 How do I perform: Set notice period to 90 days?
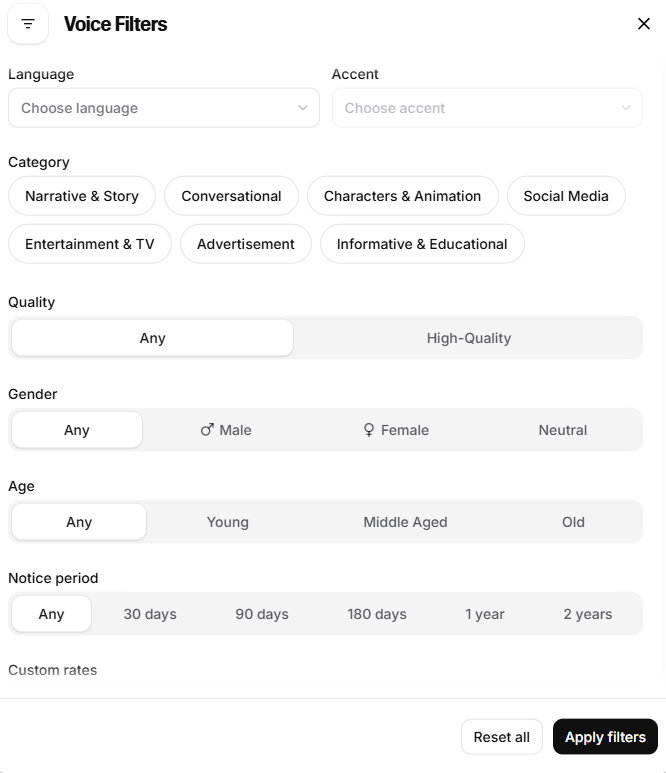pyautogui.click(x=262, y=614)
